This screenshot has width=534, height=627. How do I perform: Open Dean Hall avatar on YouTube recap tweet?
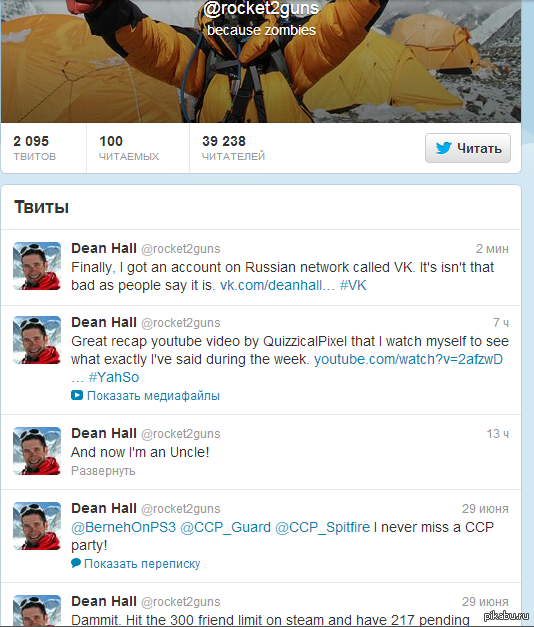37,340
